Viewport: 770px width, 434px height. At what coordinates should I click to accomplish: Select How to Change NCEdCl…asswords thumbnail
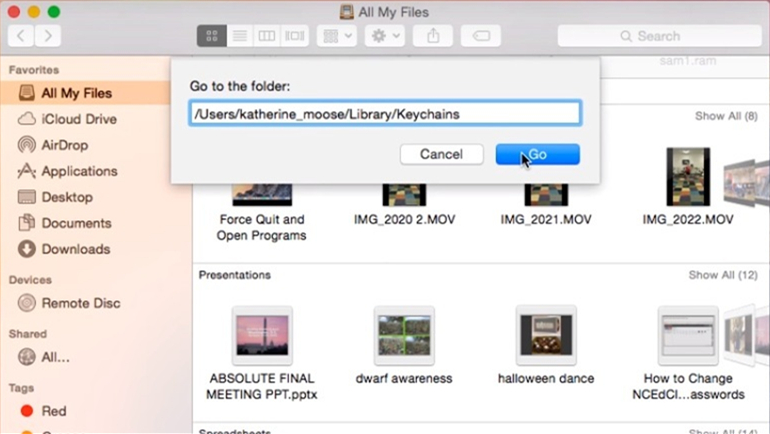click(688, 336)
